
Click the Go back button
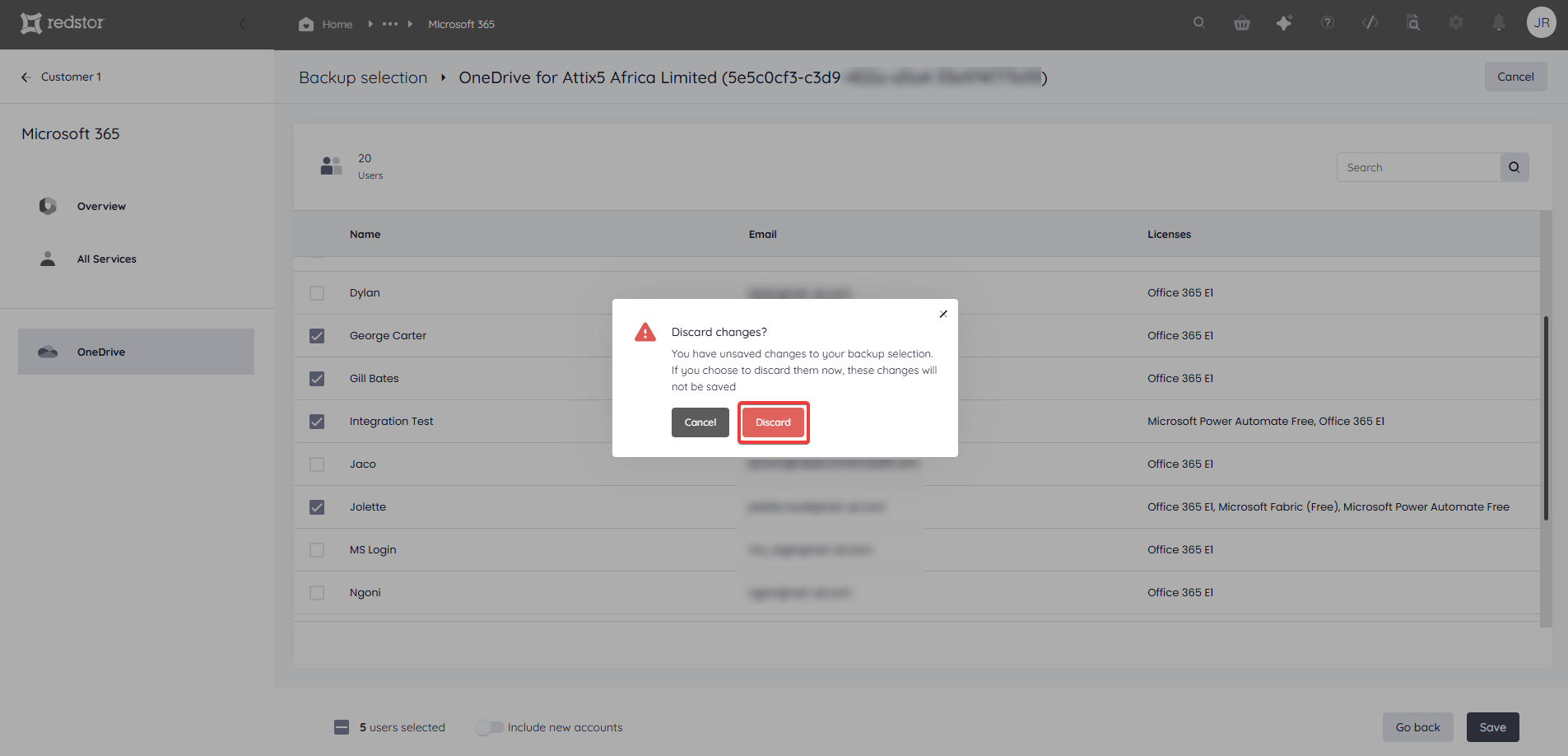pos(1417,727)
